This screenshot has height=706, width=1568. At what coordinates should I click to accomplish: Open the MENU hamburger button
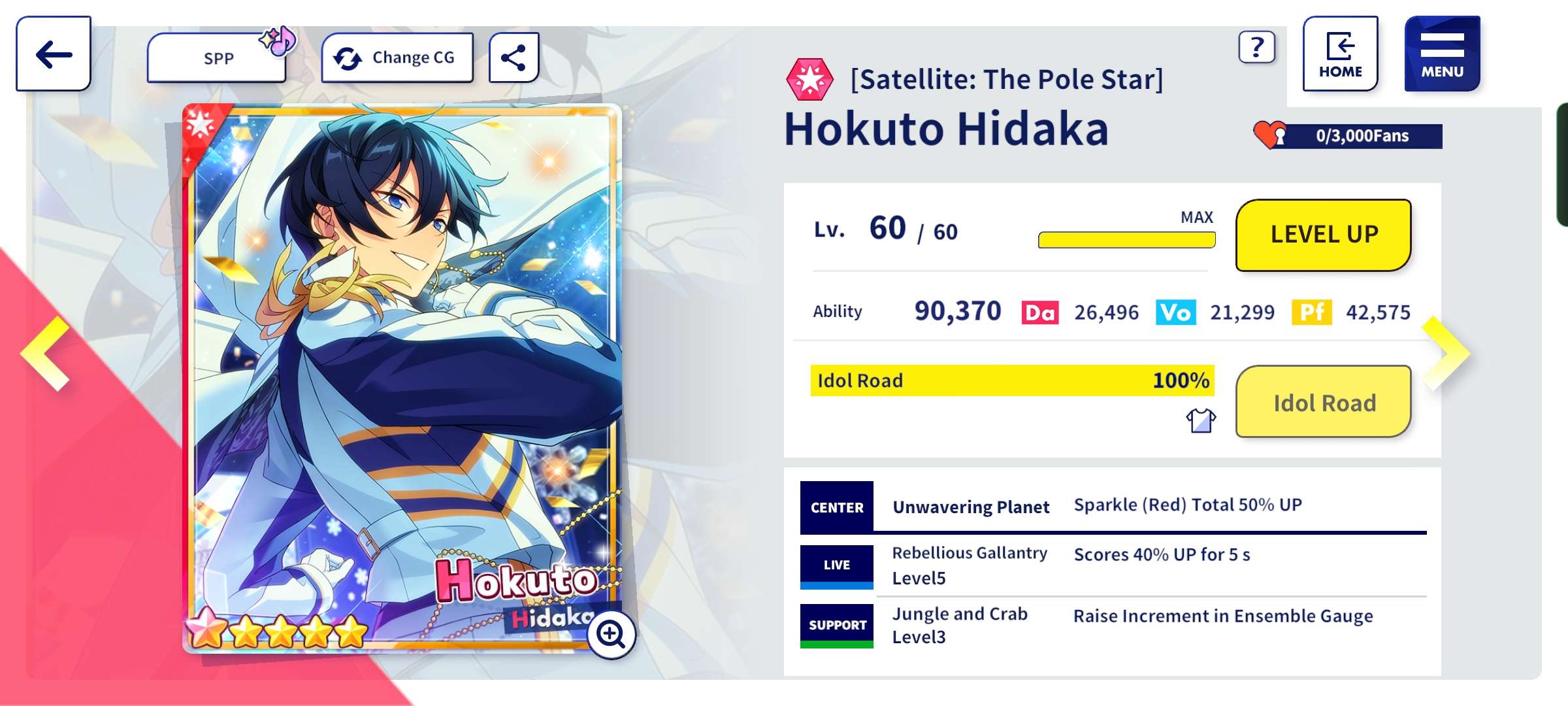pos(1442,54)
